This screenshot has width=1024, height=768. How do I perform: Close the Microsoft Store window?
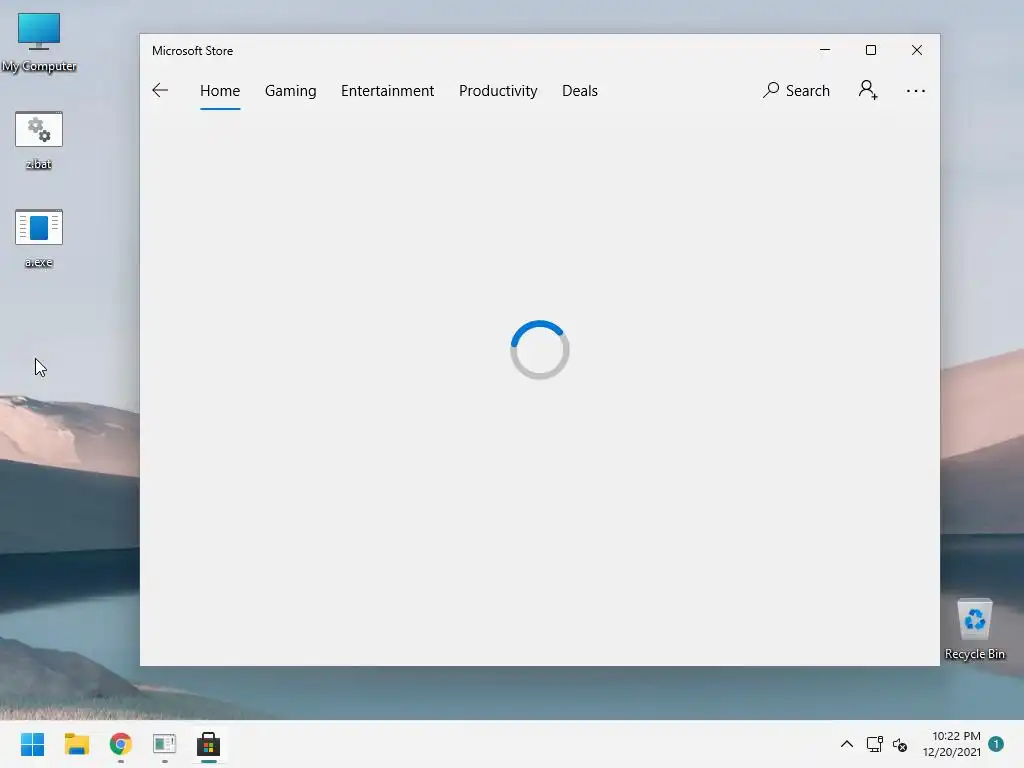click(x=917, y=50)
